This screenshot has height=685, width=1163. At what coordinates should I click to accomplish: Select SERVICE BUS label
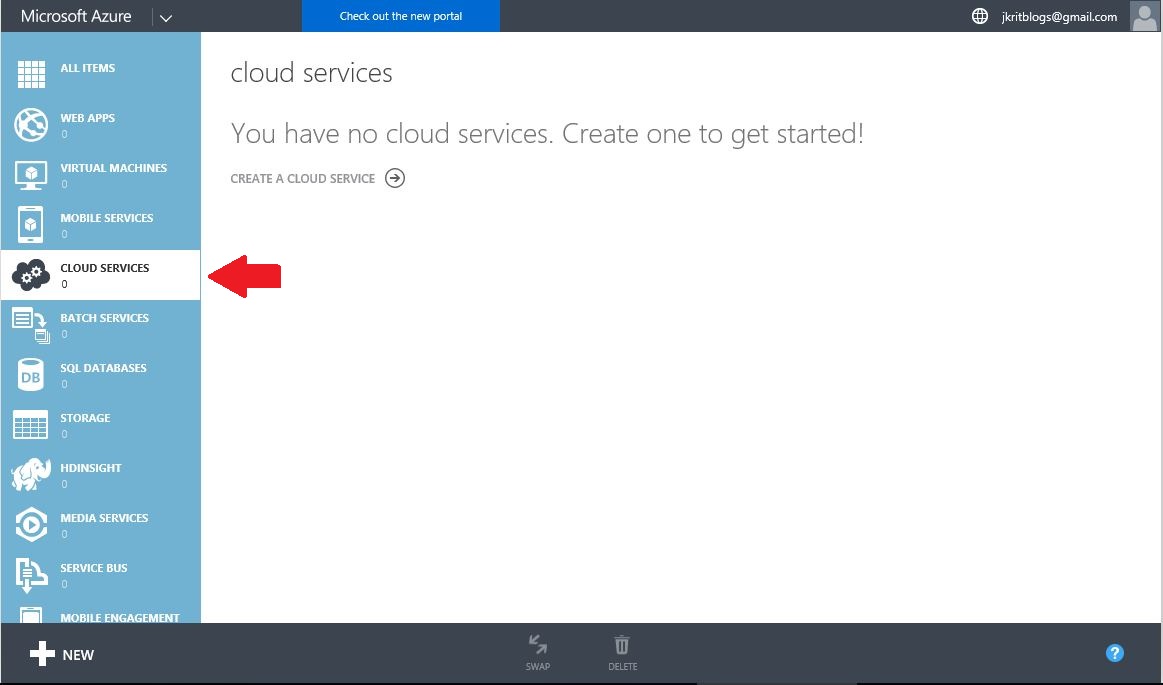tap(93, 569)
